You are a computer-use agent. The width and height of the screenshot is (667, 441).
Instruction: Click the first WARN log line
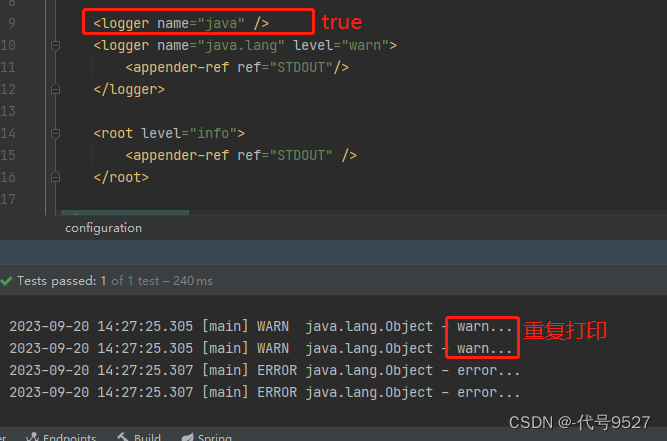coord(261,326)
